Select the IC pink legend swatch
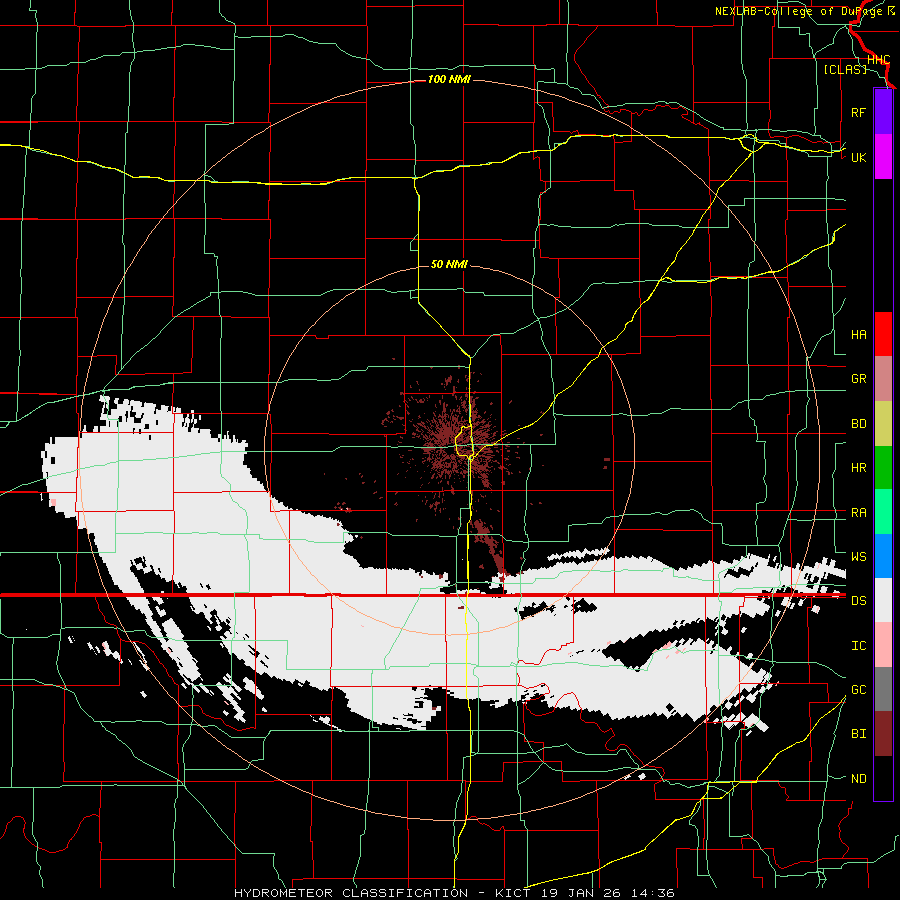Screen dimensions: 900x900 tap(883, 645)
